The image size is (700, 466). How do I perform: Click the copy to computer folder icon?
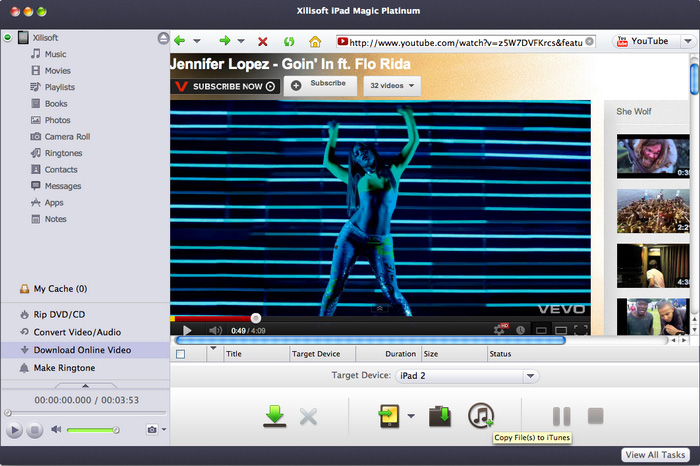(x=440, y=416)
